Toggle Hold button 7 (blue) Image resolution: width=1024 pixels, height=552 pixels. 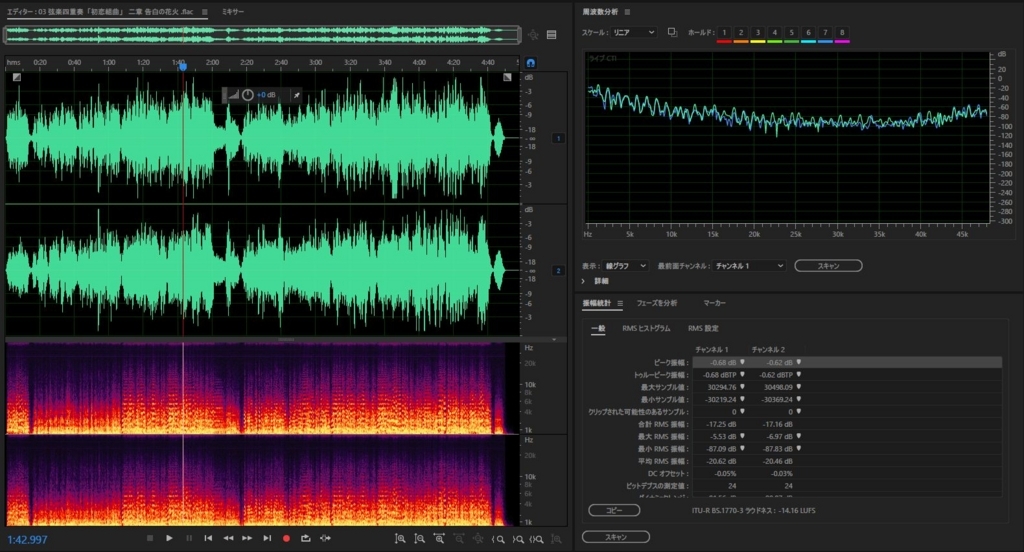point(825,33)
